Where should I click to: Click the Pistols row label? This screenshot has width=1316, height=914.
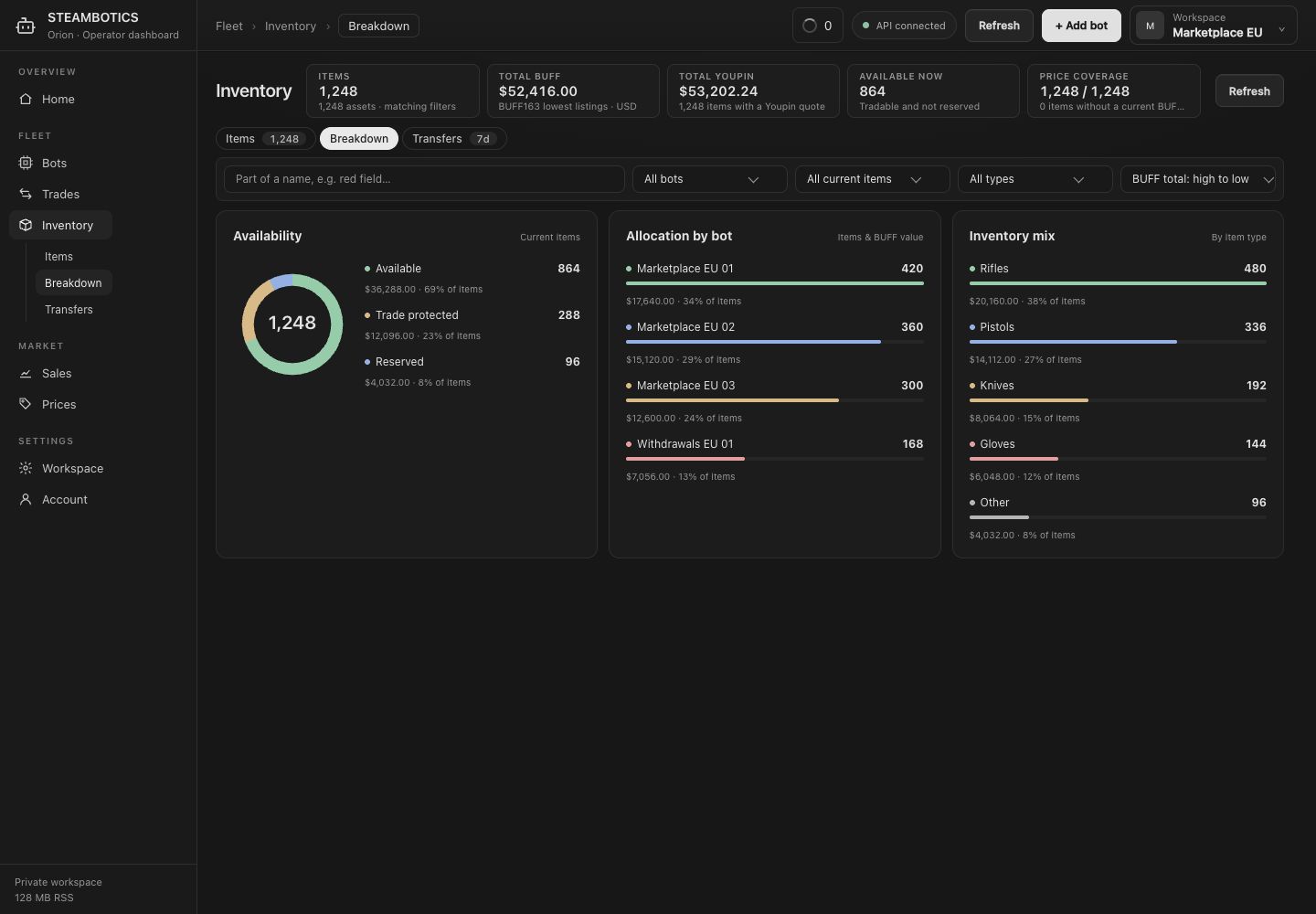[997, 327]
